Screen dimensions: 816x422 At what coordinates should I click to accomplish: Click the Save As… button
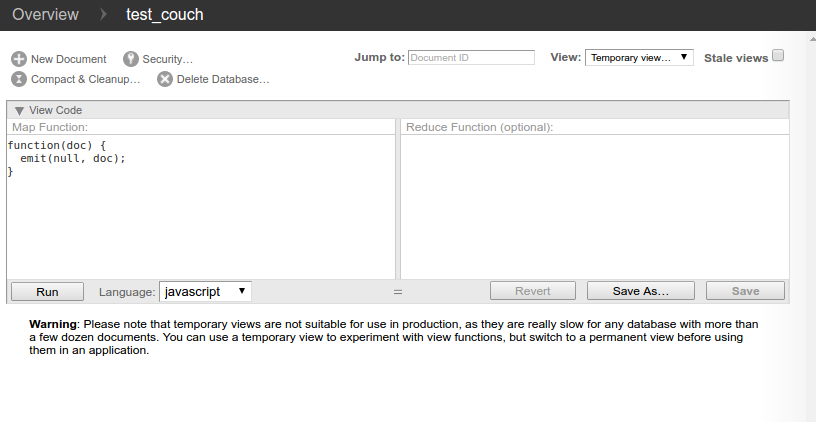click(641, 291)
